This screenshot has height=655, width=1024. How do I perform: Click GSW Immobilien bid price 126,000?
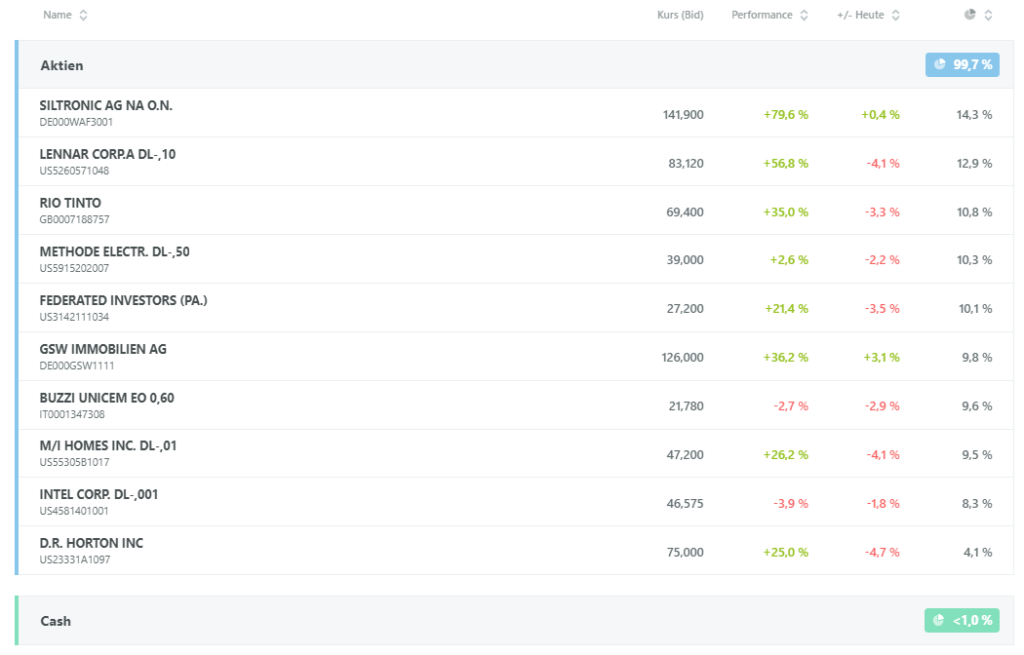682,358
